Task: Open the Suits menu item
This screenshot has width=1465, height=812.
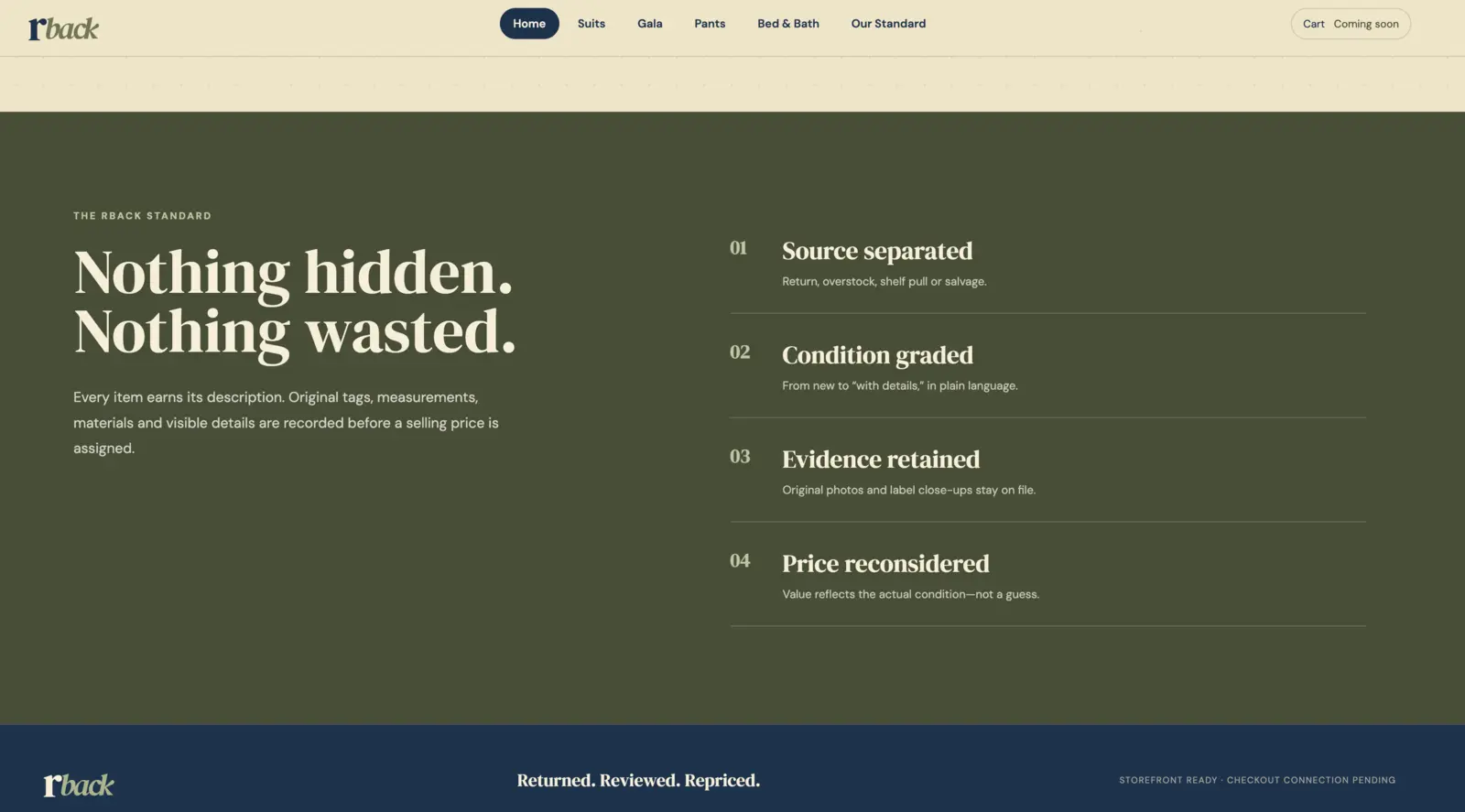Action: (591, 24)
